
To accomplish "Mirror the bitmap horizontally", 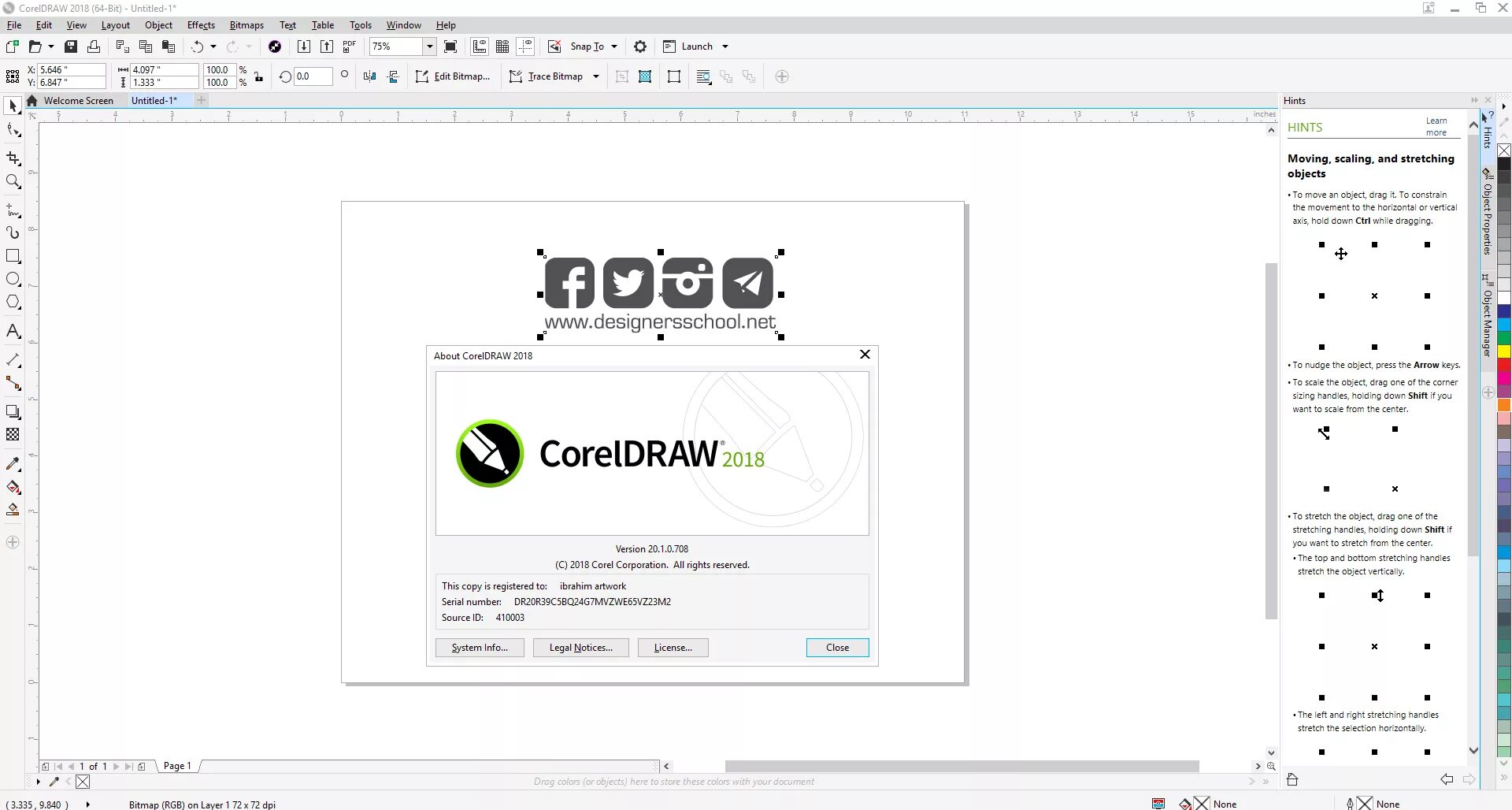I will pos(369,76).
